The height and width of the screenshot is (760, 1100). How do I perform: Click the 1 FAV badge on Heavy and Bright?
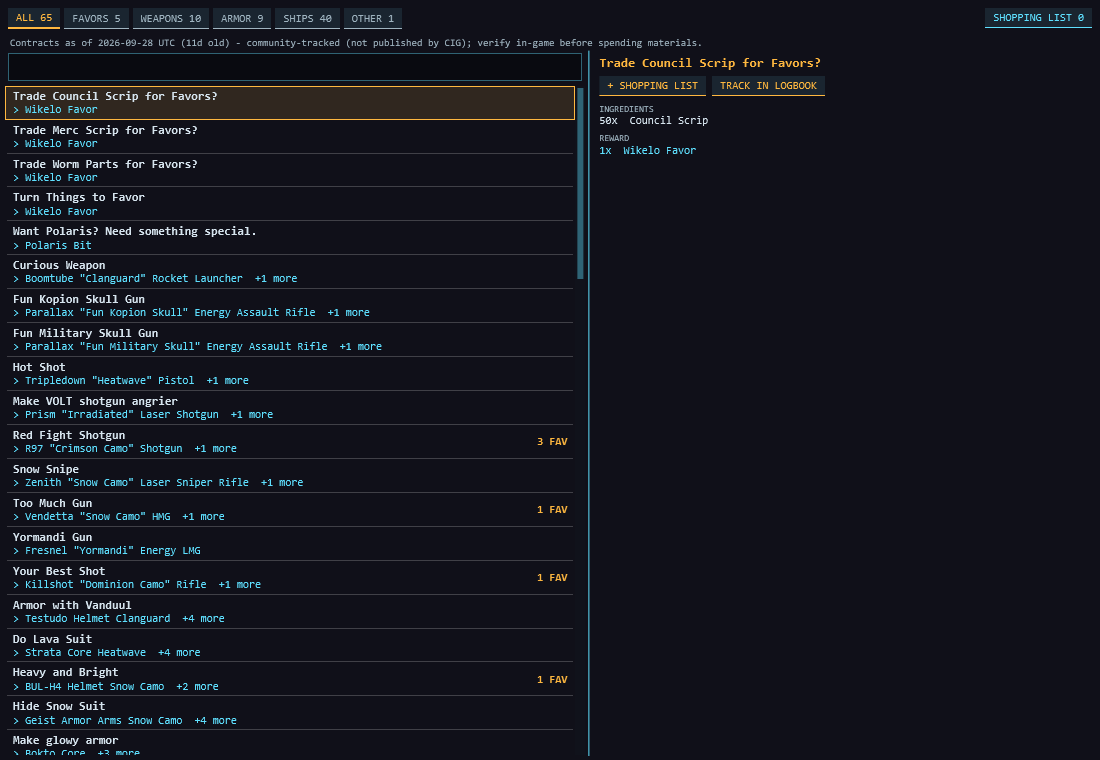tap(552, 680)
